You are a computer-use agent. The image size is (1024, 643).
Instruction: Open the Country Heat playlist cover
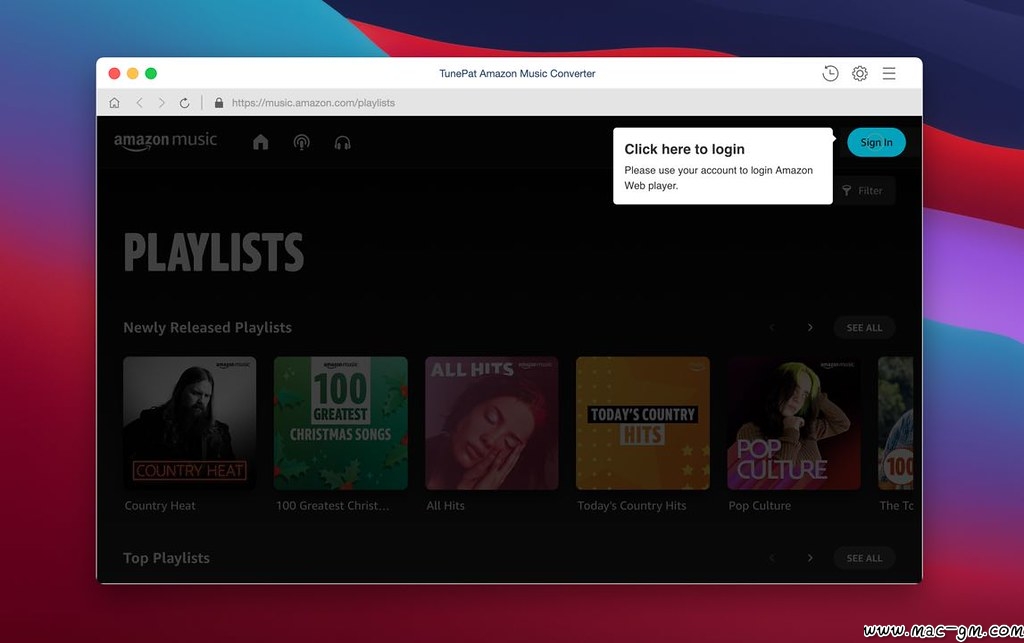(189, 423)
